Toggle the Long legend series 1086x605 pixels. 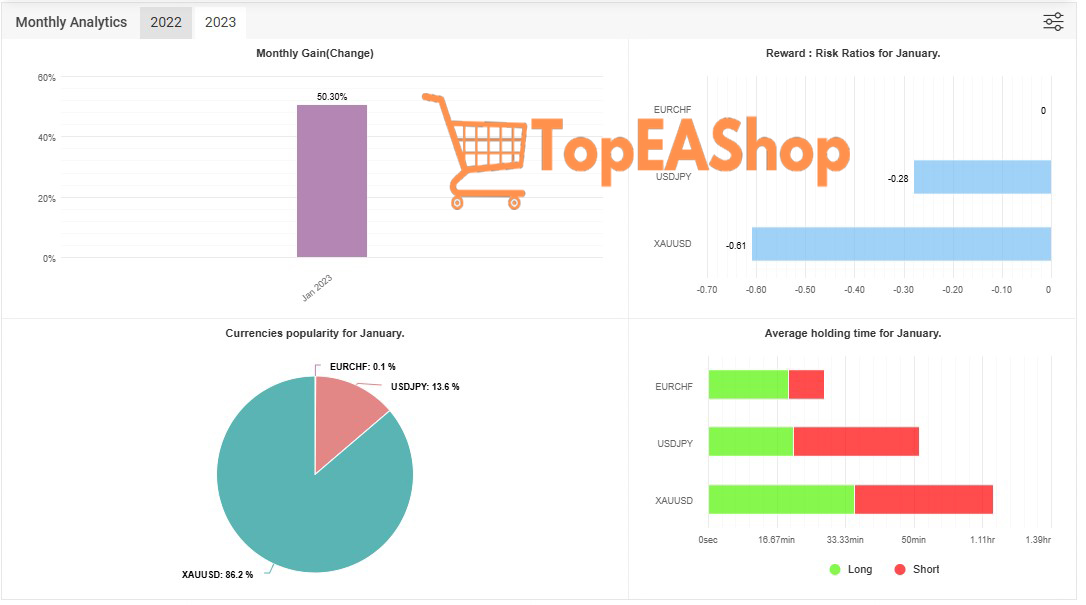tap(850, 569)
